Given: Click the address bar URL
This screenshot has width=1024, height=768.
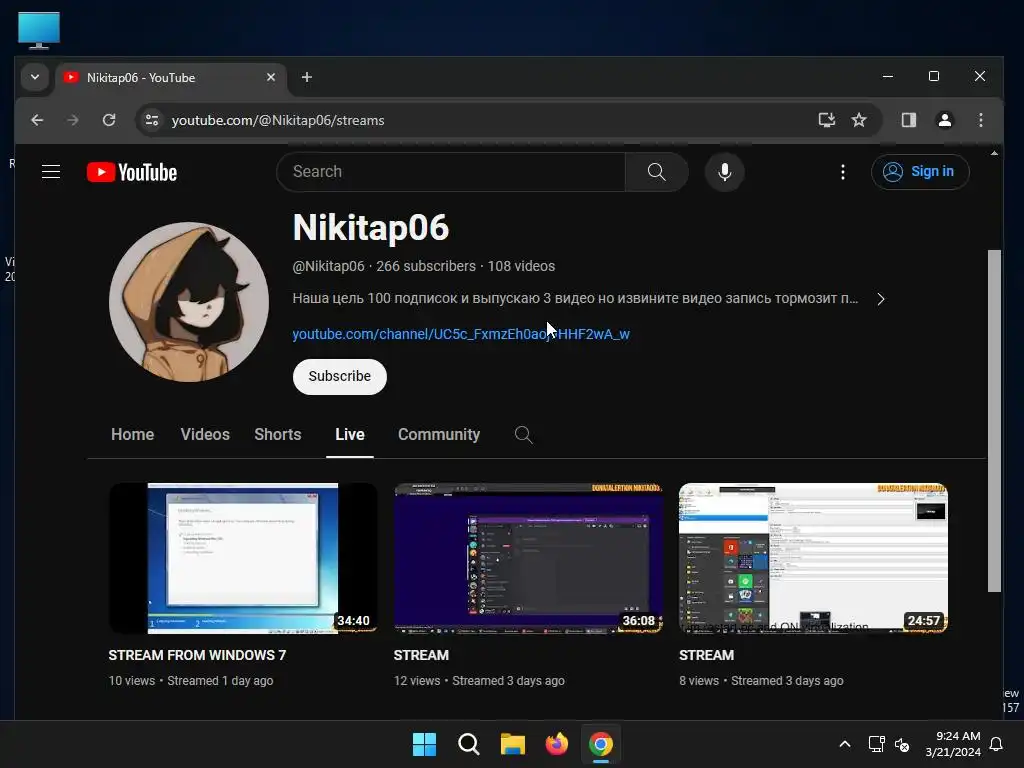Looking at the screenshot, I should click(x=278, y=120).
